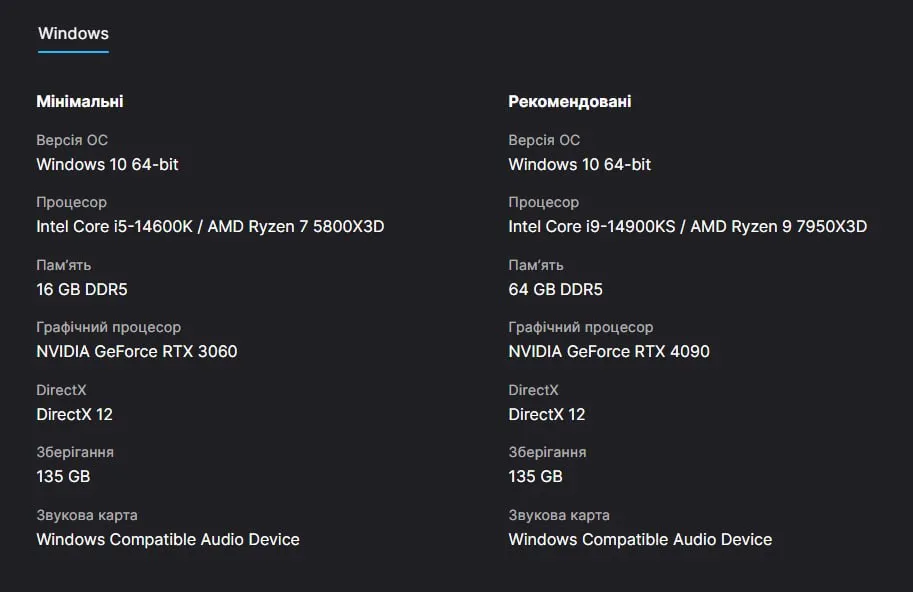The image size is (913, 592).
Task: Click Windows 10 64-bit under Рекомендовані
Action: pyautogui.click(x=579, y=165)
